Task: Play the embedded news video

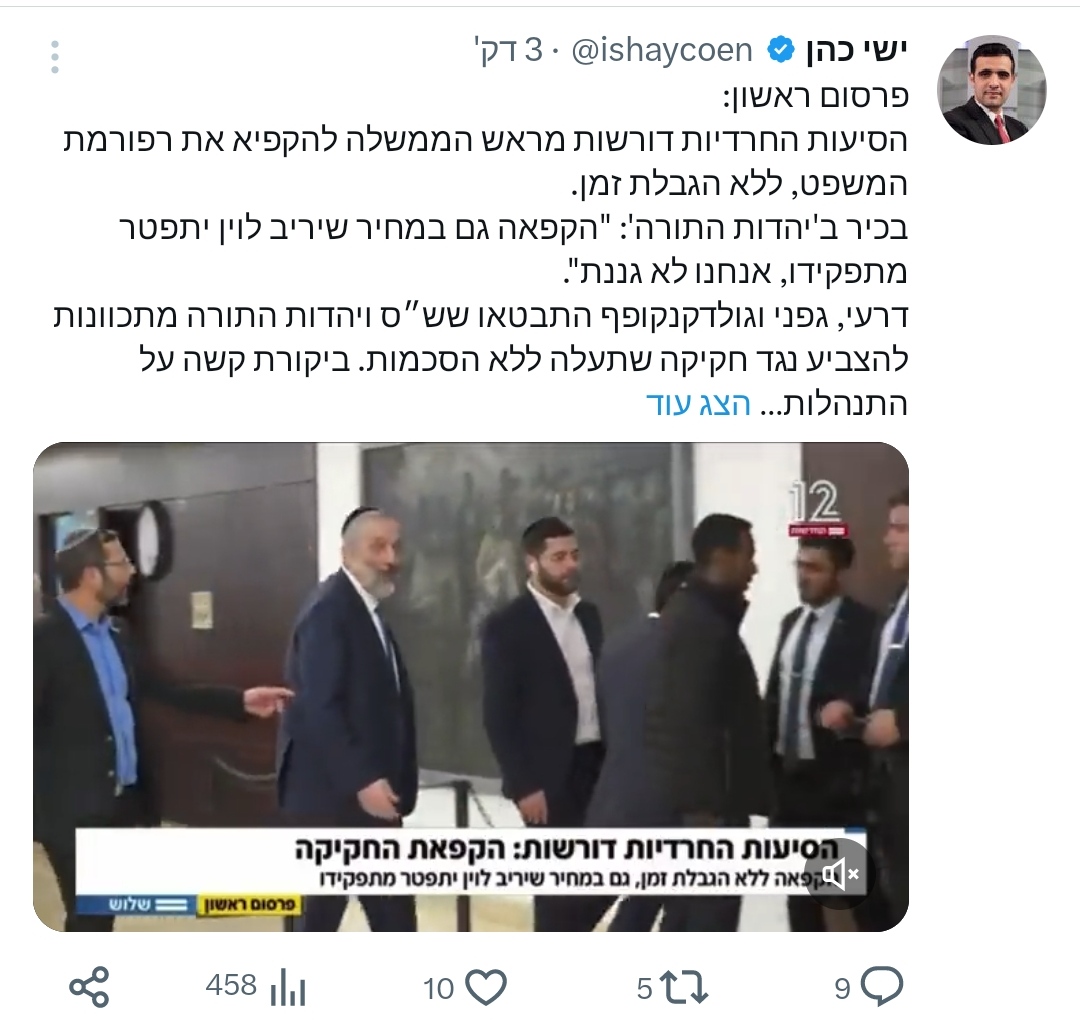Action: (471, 687)
